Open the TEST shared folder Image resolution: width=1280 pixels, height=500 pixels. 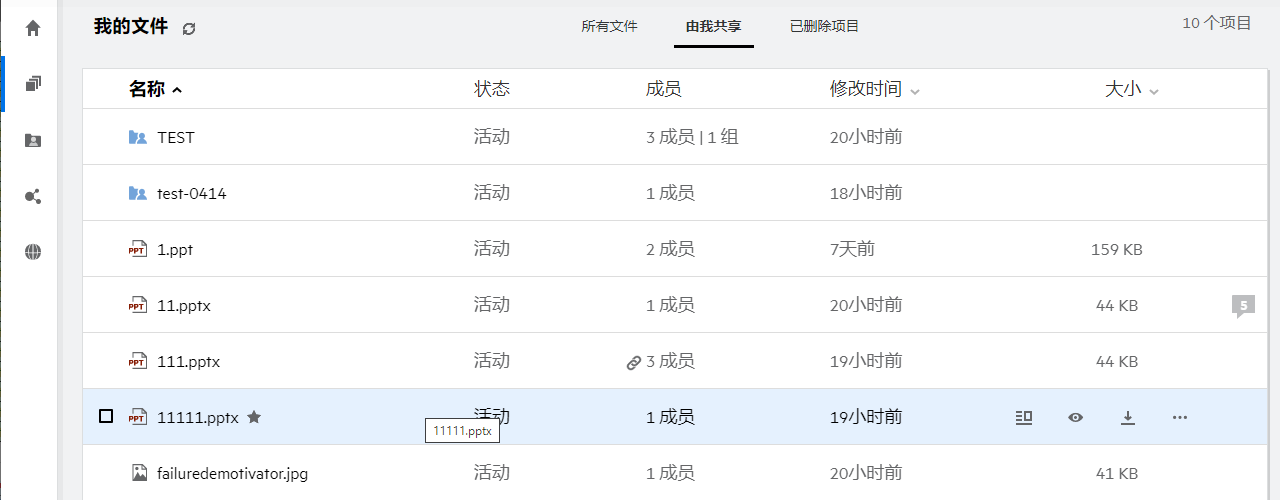tap(176, 137)
